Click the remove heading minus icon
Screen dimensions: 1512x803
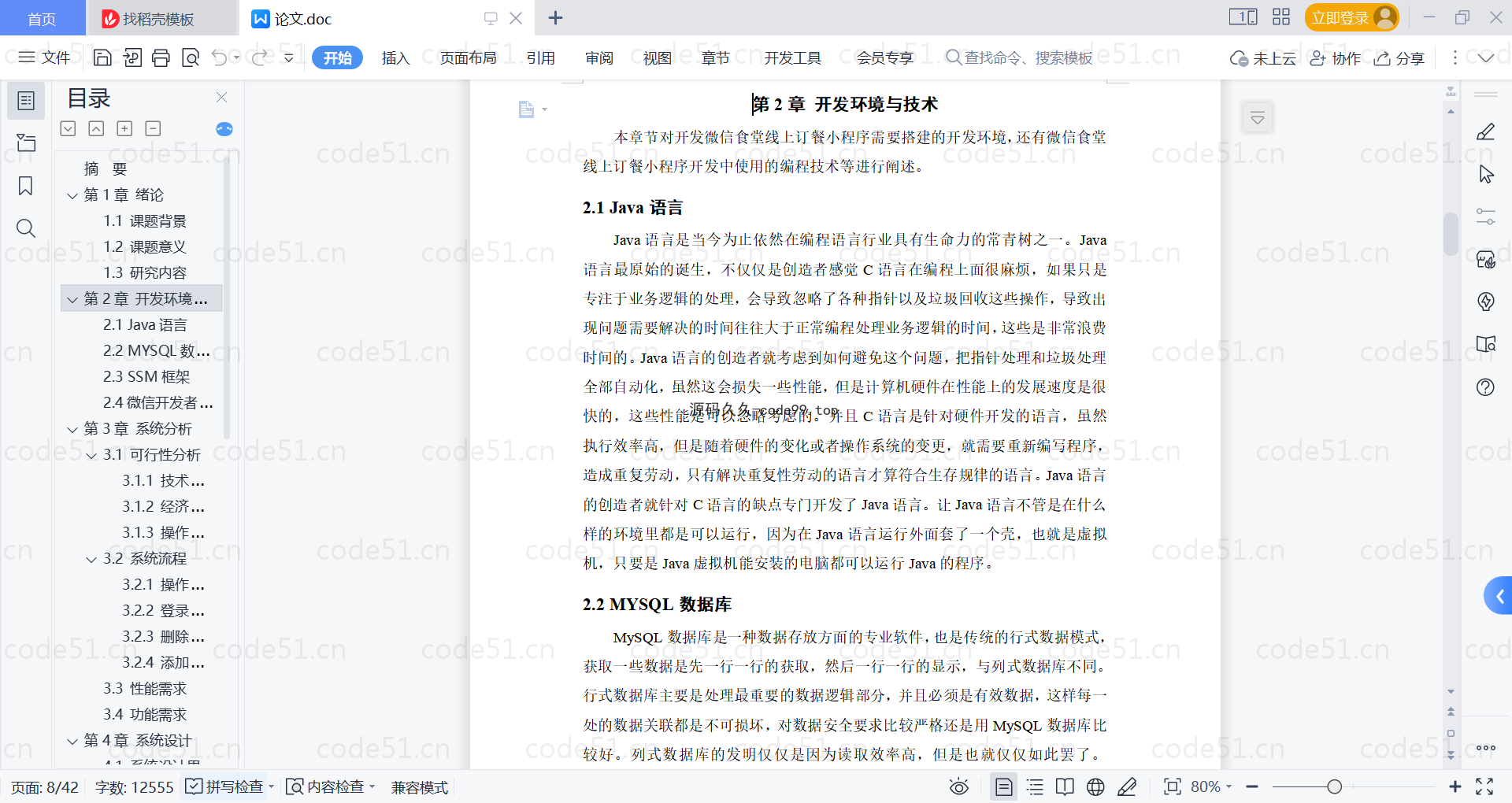tap(153, 128)
